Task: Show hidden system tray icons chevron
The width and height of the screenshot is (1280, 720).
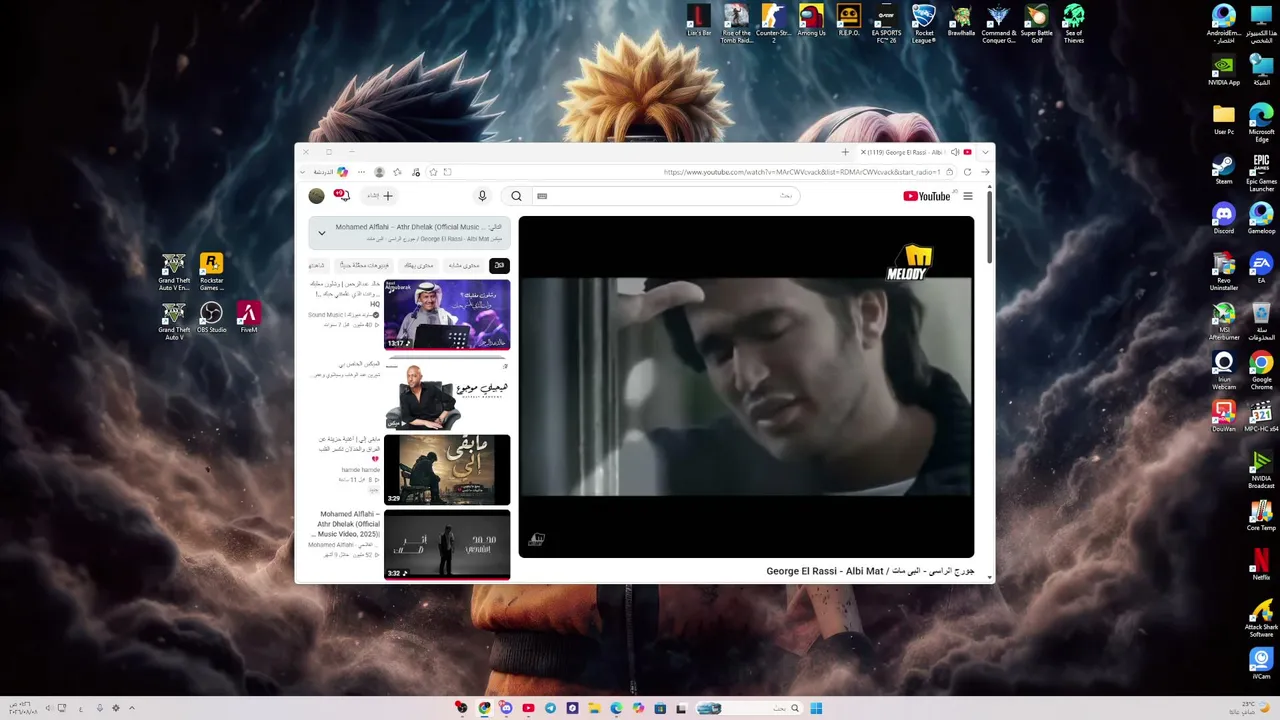Action: click(131, 708)
